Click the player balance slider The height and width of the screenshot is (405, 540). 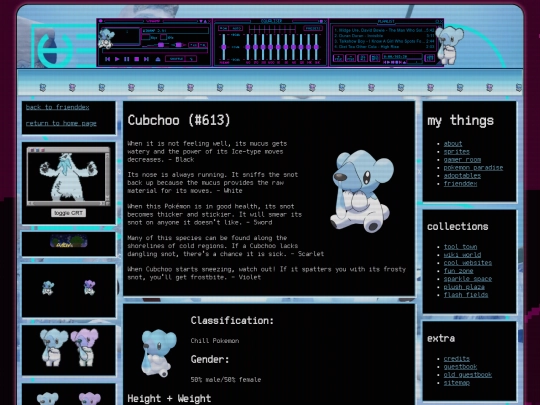click(x=179, y=45)
